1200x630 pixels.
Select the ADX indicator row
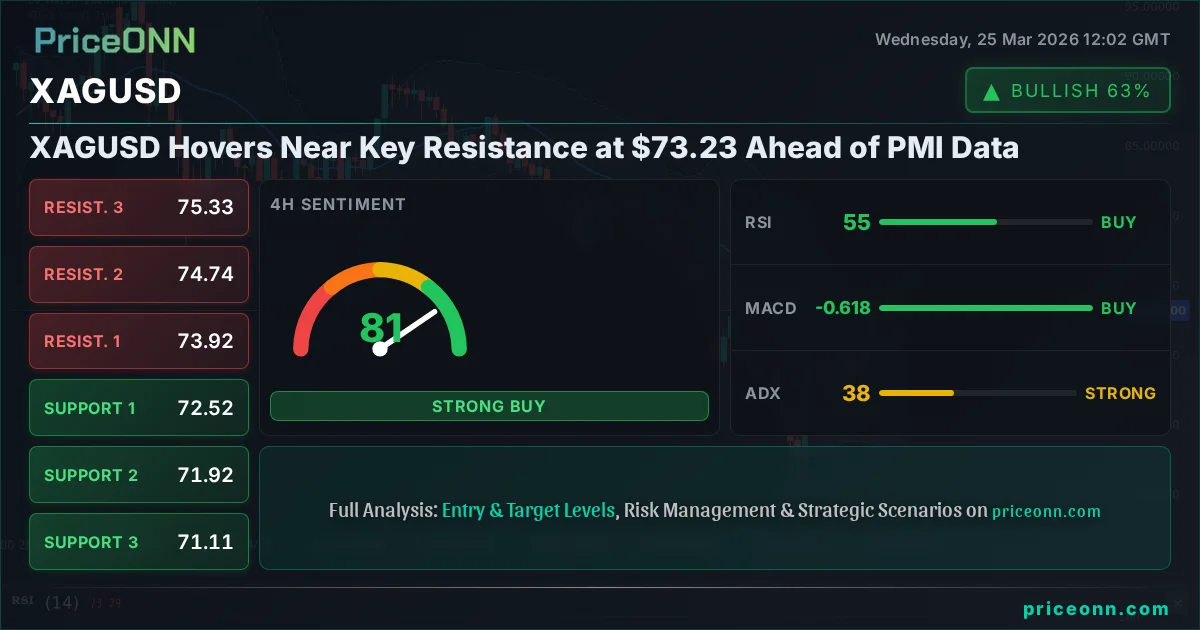950,393
